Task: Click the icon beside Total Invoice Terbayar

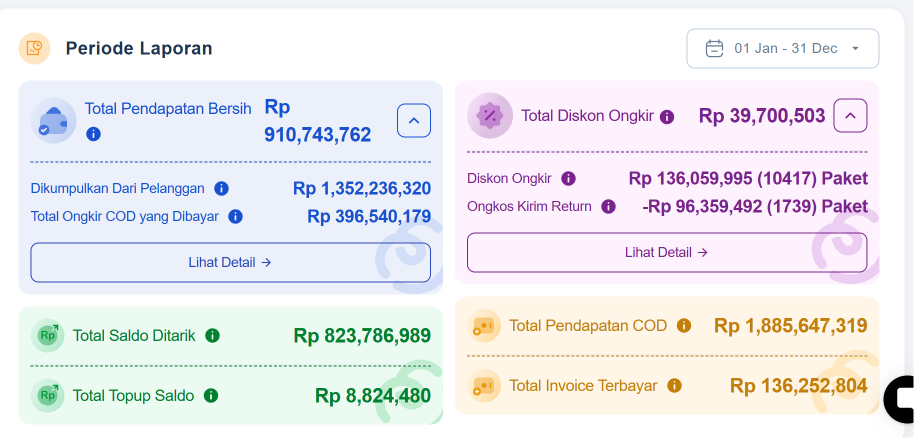Action: click(484, 386)
